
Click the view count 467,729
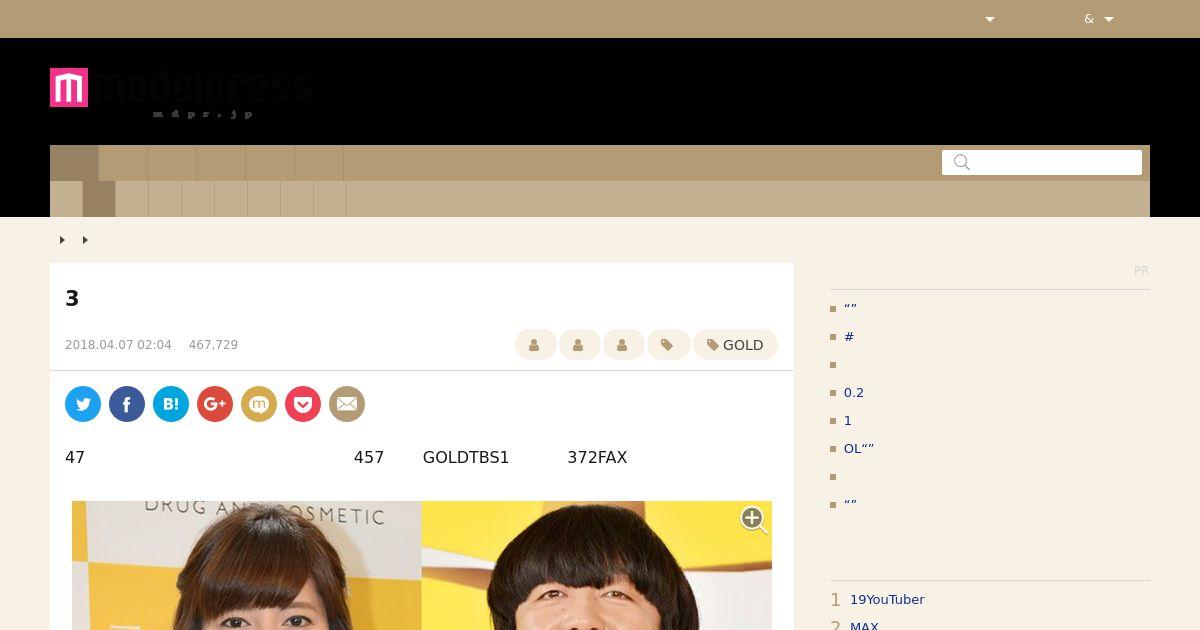[x=213, y=345]
